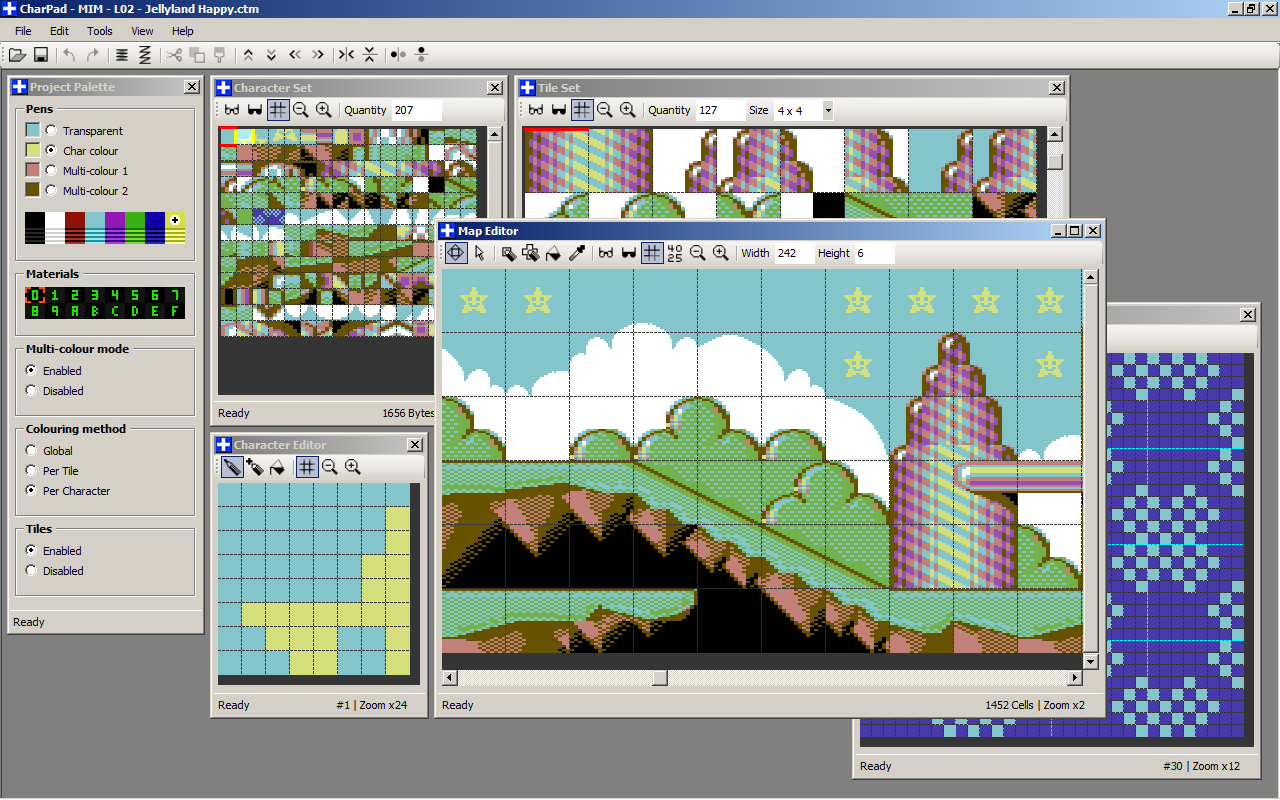This screenshot has height=800, width=1280.
Task: Select material 0 in the Materials grid
Action: [x=35, y=295]
